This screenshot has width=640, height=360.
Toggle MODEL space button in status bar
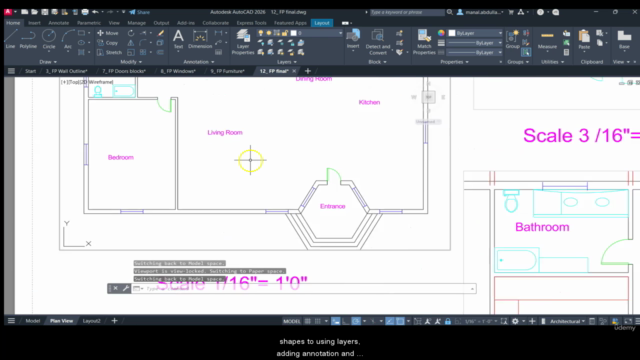(291, 321)
